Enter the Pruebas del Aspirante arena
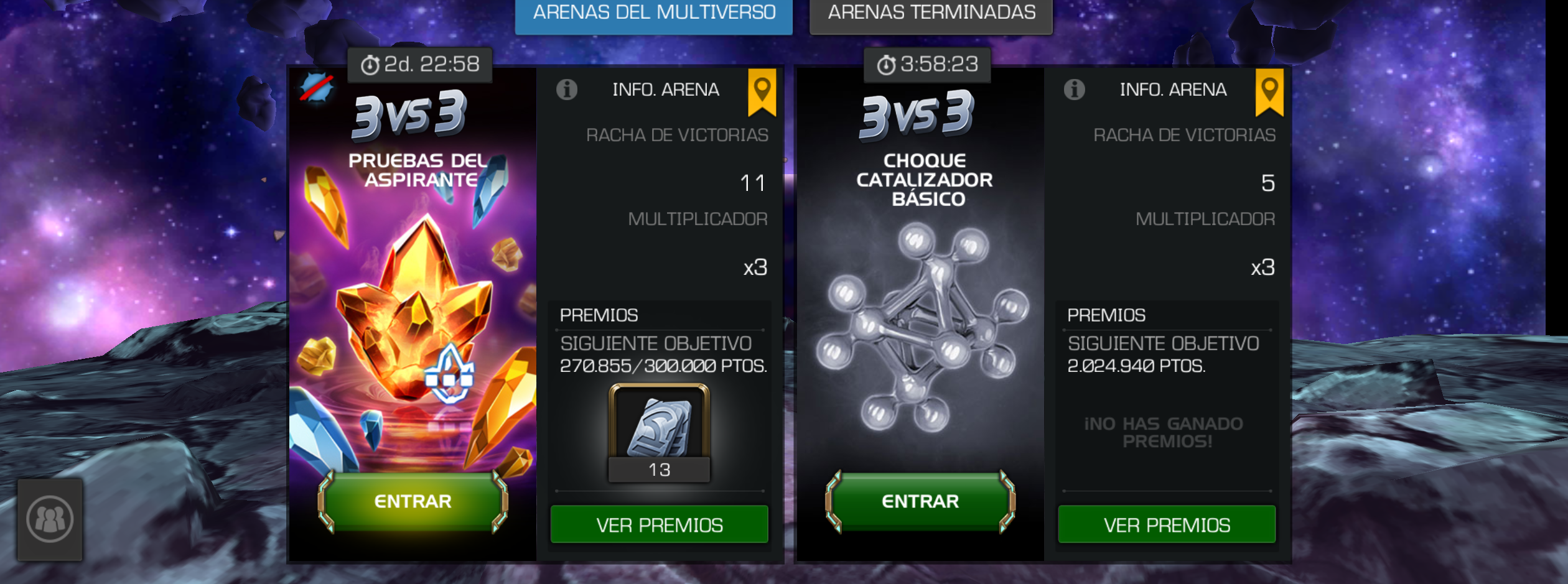1568x584 pixels. pyautogui.click(x=413, y=501)
